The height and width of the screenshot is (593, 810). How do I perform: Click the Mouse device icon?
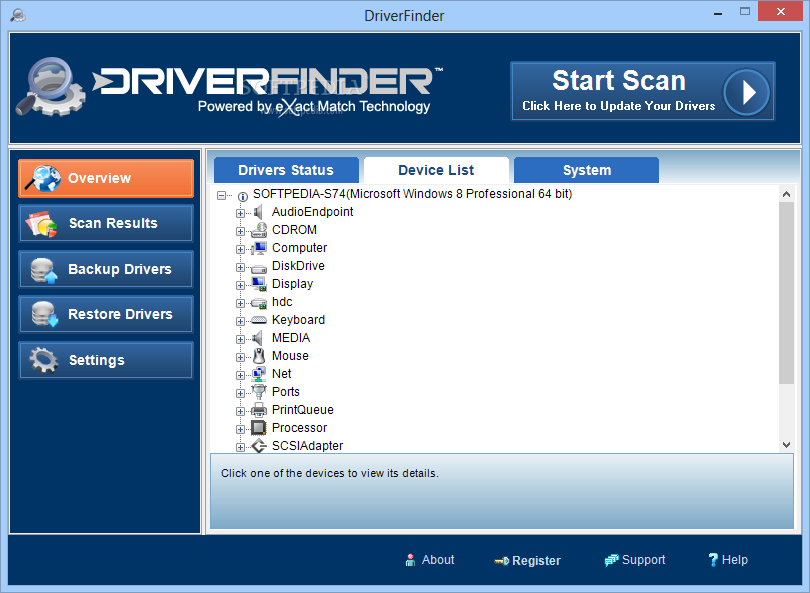tap(259, 356)
